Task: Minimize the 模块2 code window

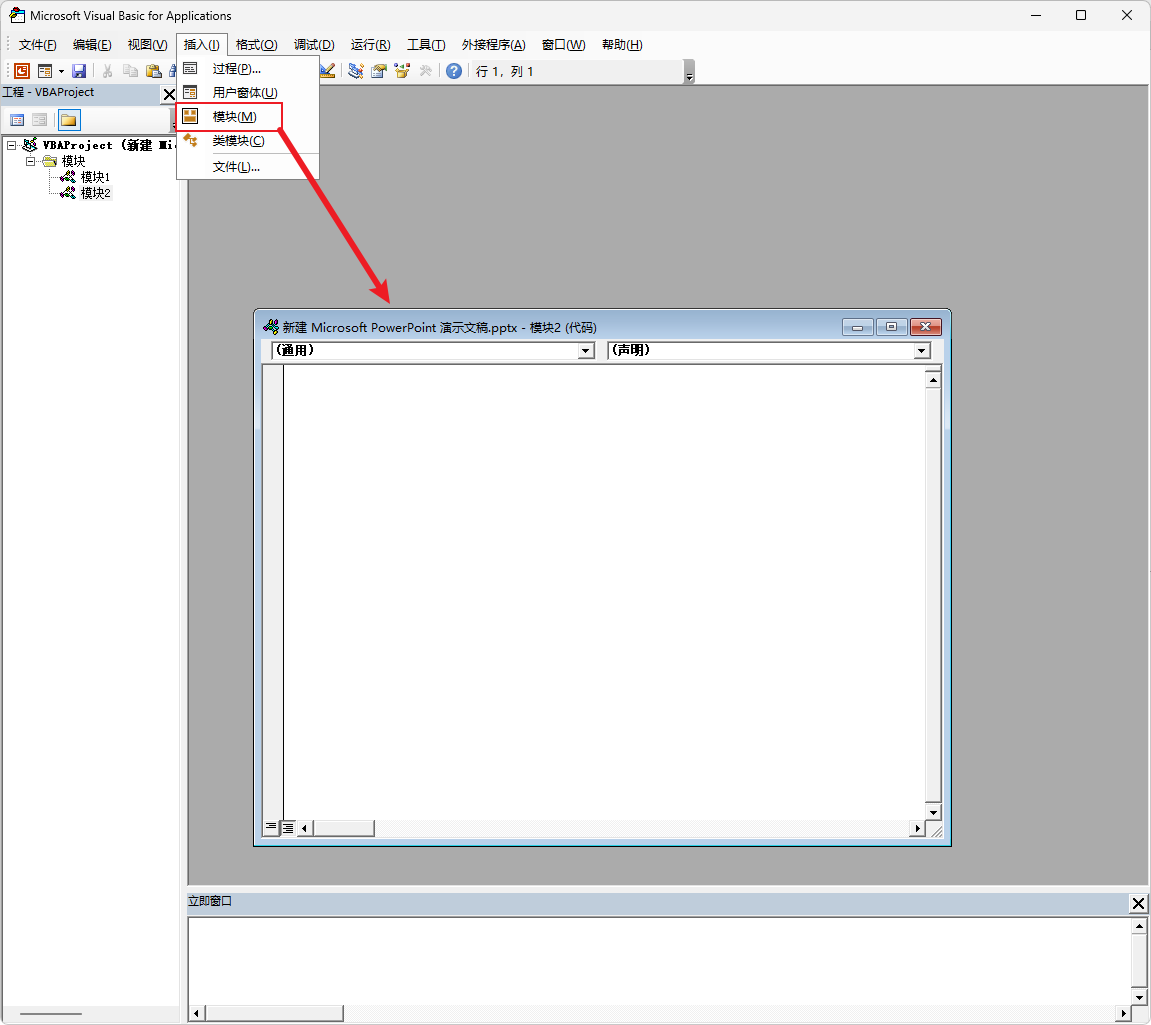Action: pos(857,327)
